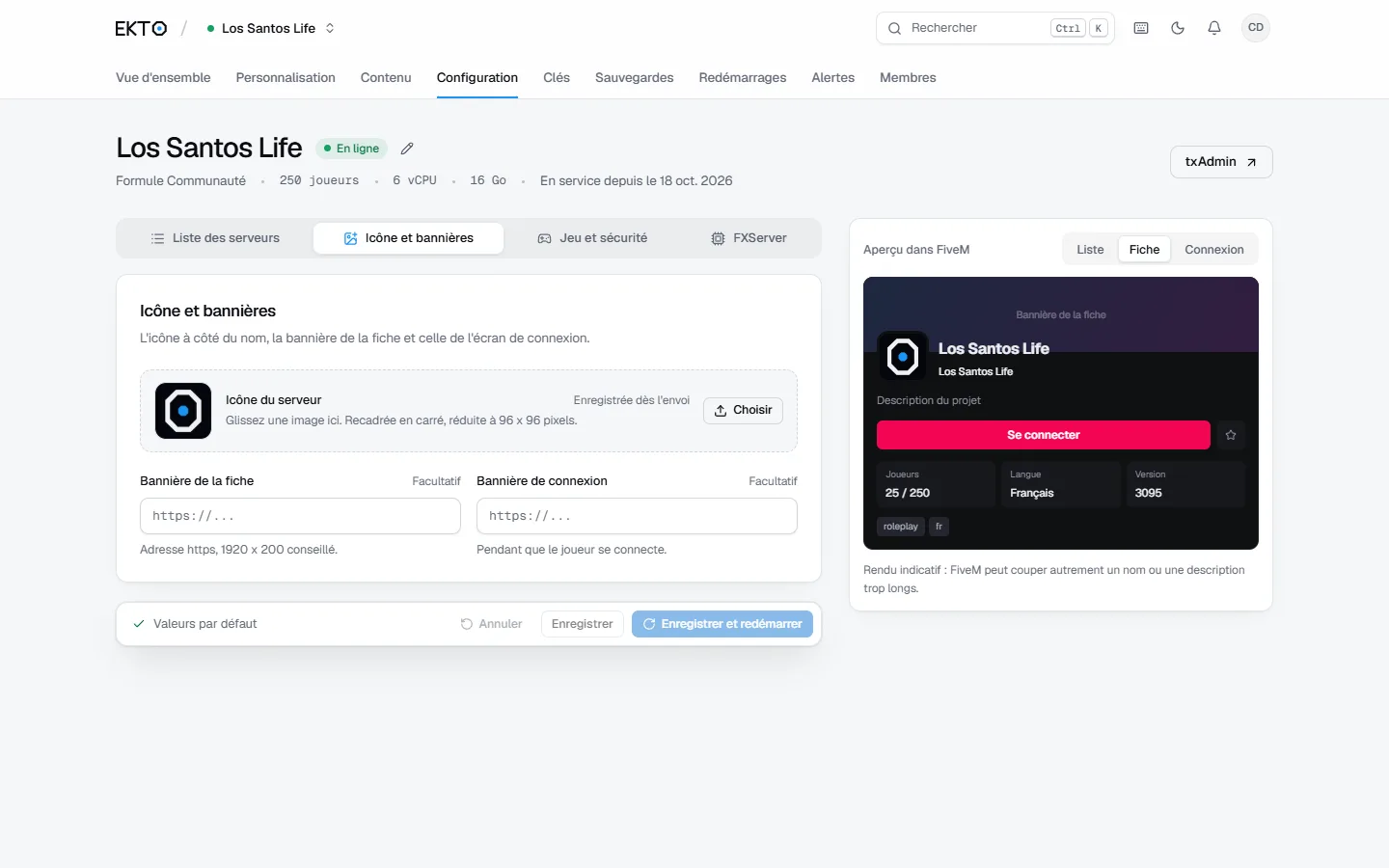Click the server logo in preview card

903,357
